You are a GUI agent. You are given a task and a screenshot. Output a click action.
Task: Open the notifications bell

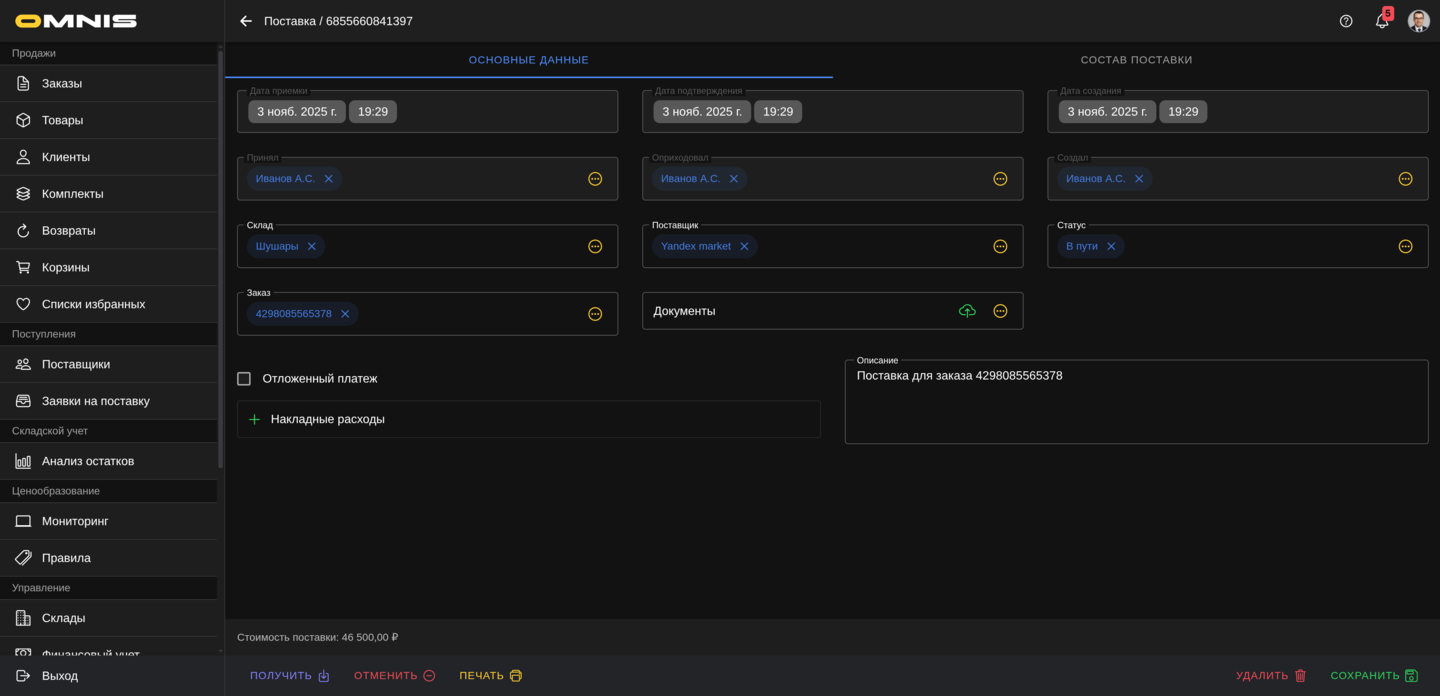tap(1382, 21)
